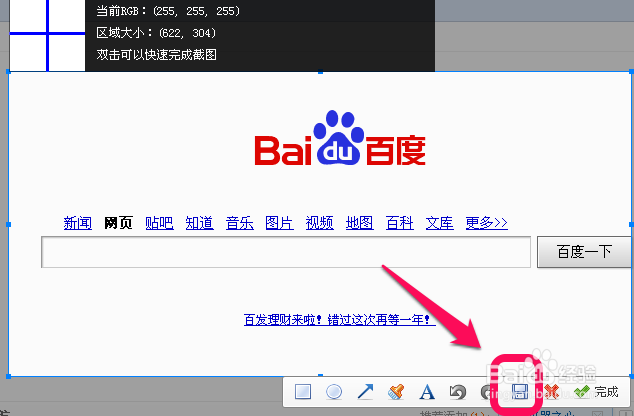Undo the last annotation

458,392
